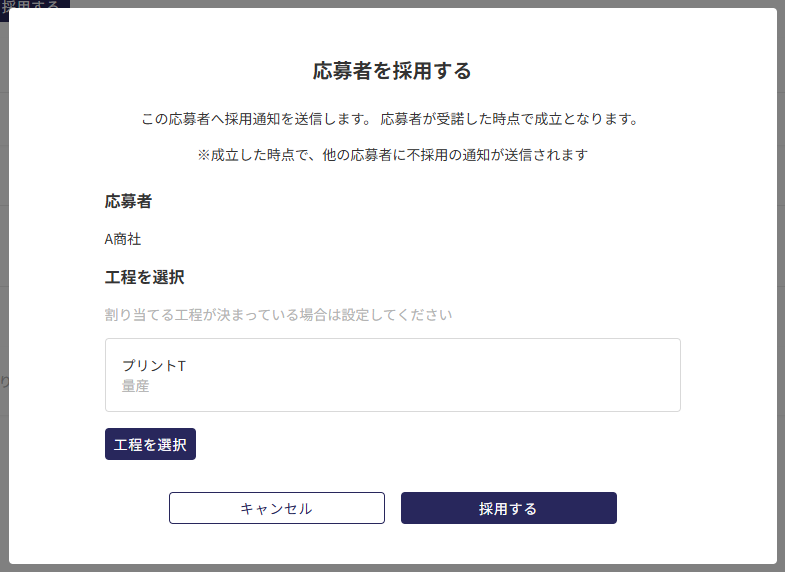785x572 pixels.
Task: Click the 応募者 section label
Action: click(x=128, y=201)
